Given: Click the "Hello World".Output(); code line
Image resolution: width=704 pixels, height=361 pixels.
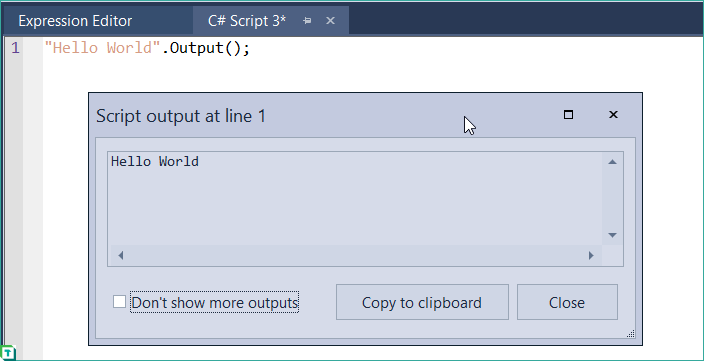Looking at the screenshot, I should 147,48.
